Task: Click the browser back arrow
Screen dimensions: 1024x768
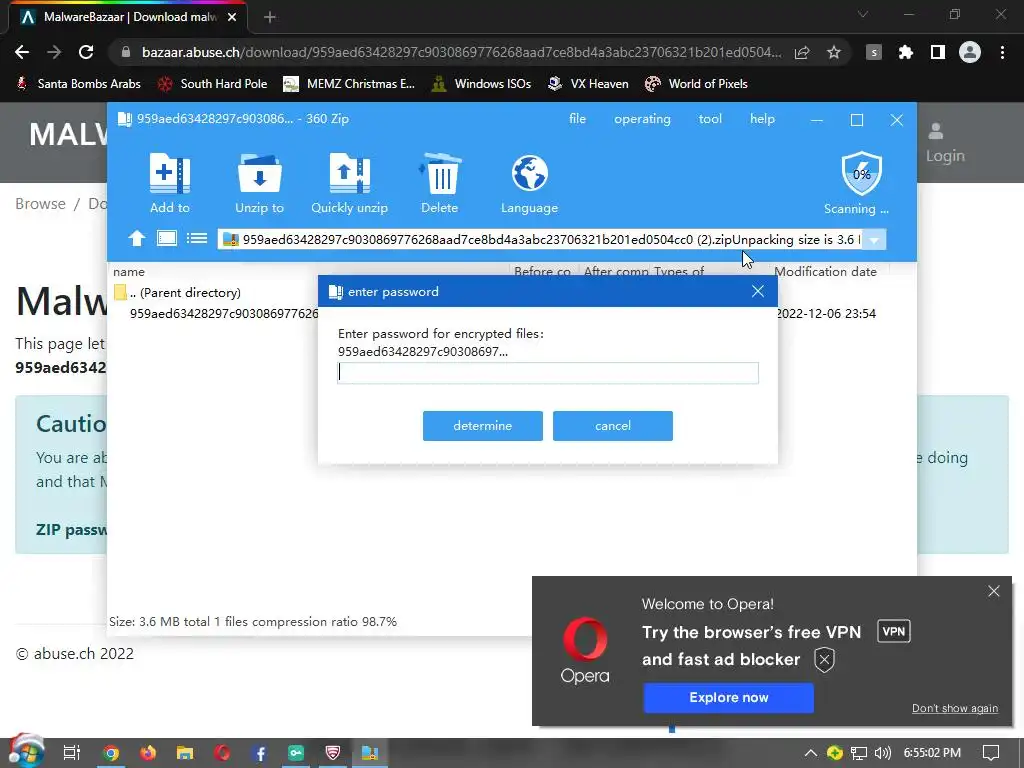Action: pos(22,52)
